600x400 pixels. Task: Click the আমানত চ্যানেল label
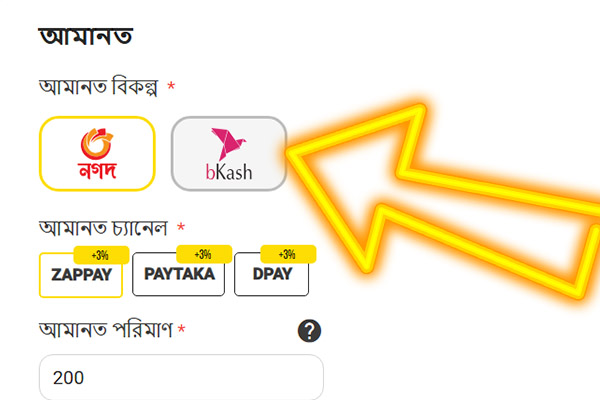point(103,228)
